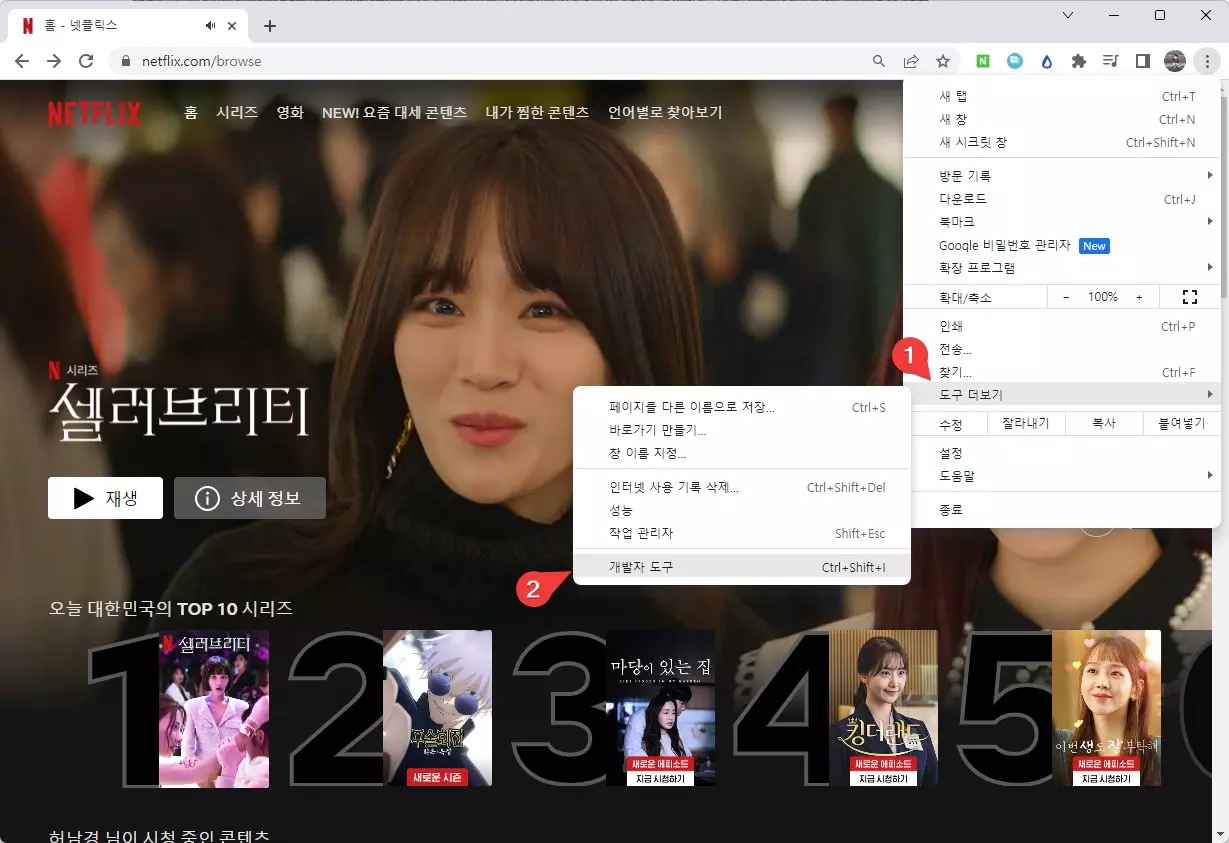The image size is (1229, 843).
Task: Open the tab search chevron
Action: coord(1068,15)
